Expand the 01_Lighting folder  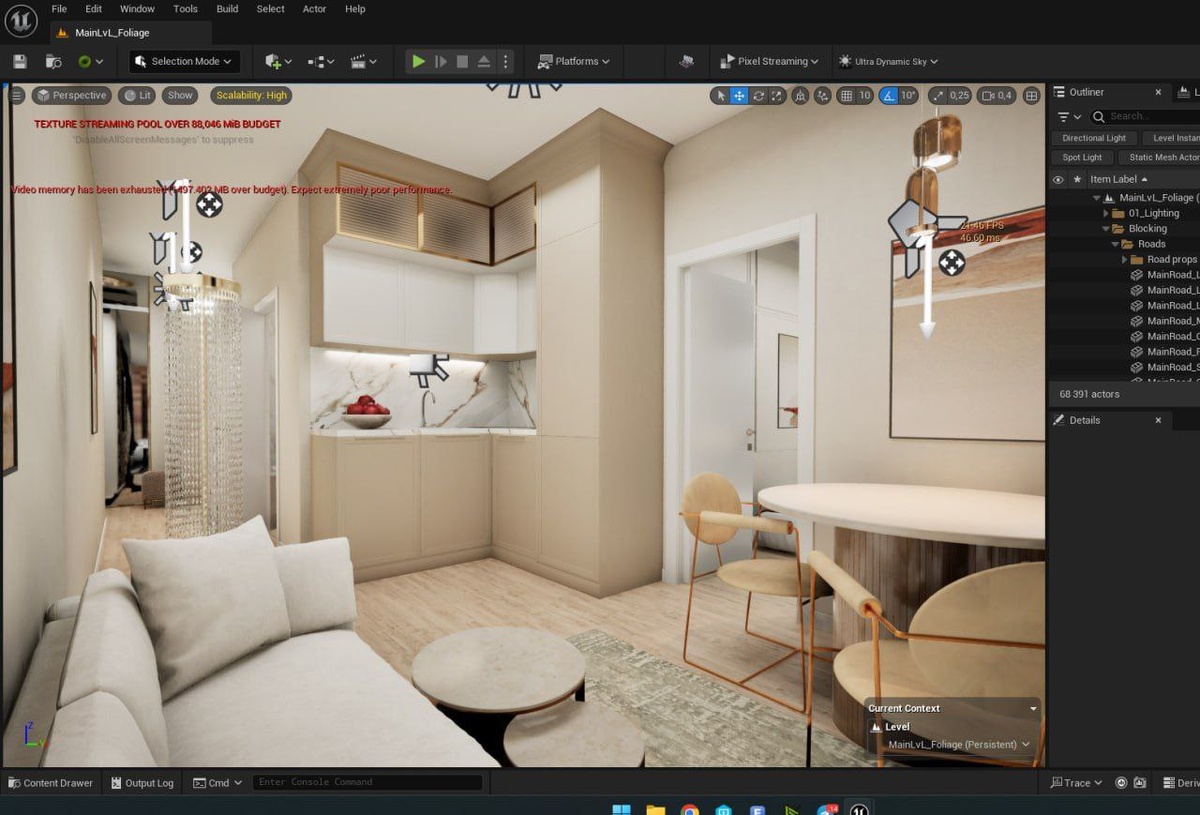[x=1106, y=213]
